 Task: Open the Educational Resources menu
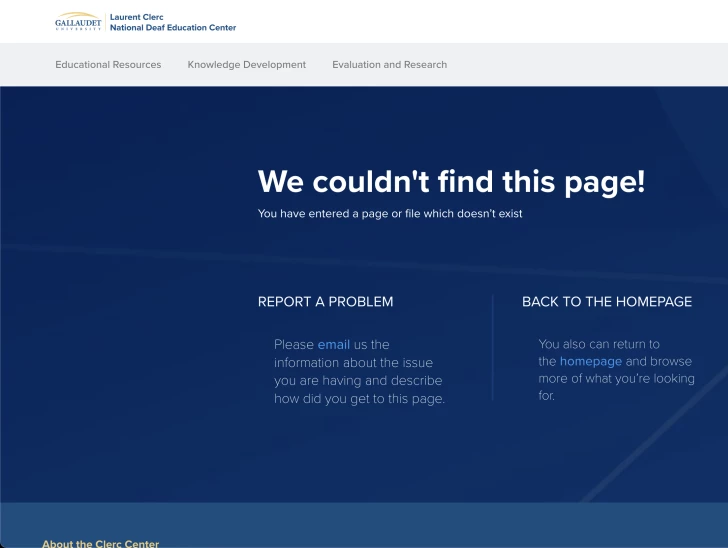click(108, 65)
